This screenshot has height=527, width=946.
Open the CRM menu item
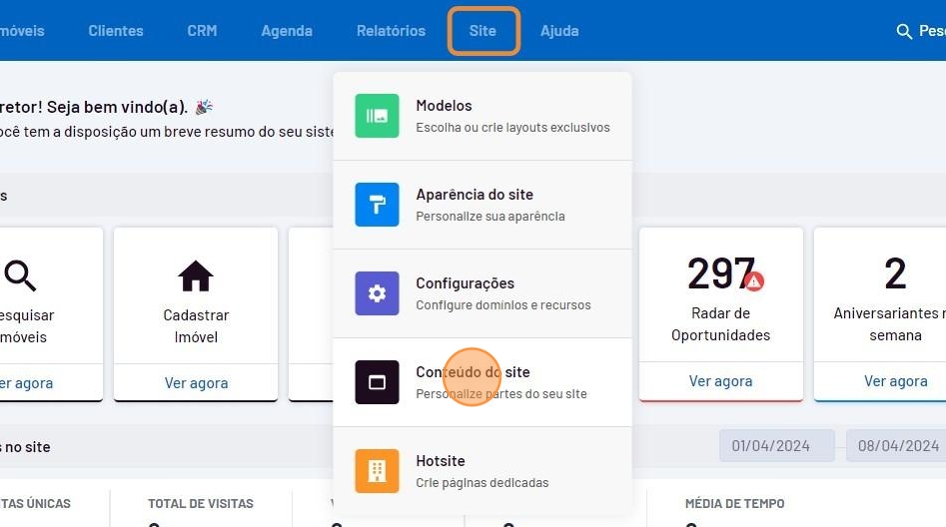pyautogui.click(x=202, y=31)
